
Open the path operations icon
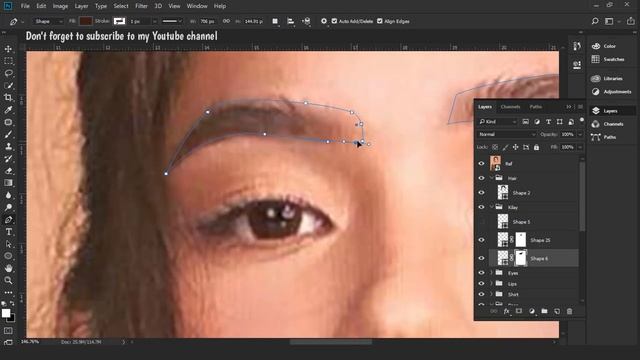click(275, 21)
